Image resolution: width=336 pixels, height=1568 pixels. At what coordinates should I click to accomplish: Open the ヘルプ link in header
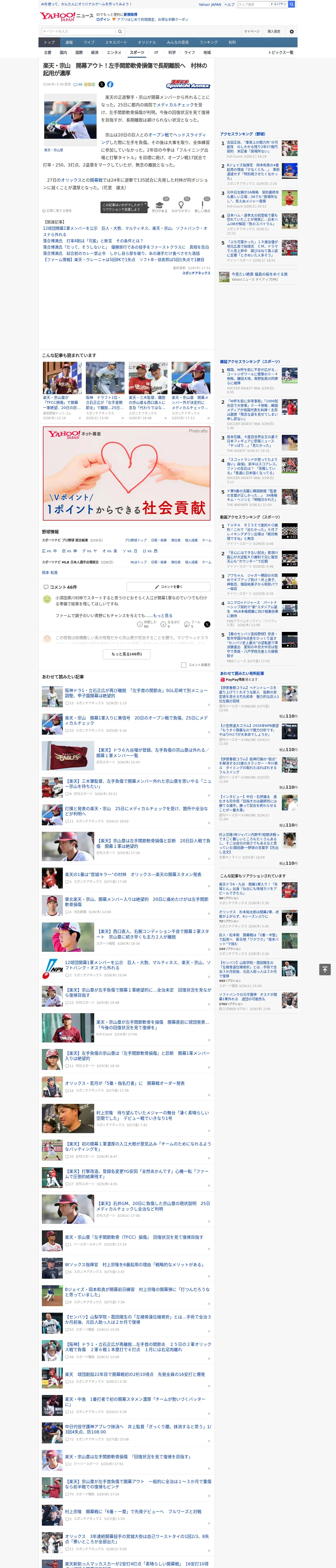tap(229, 4)
